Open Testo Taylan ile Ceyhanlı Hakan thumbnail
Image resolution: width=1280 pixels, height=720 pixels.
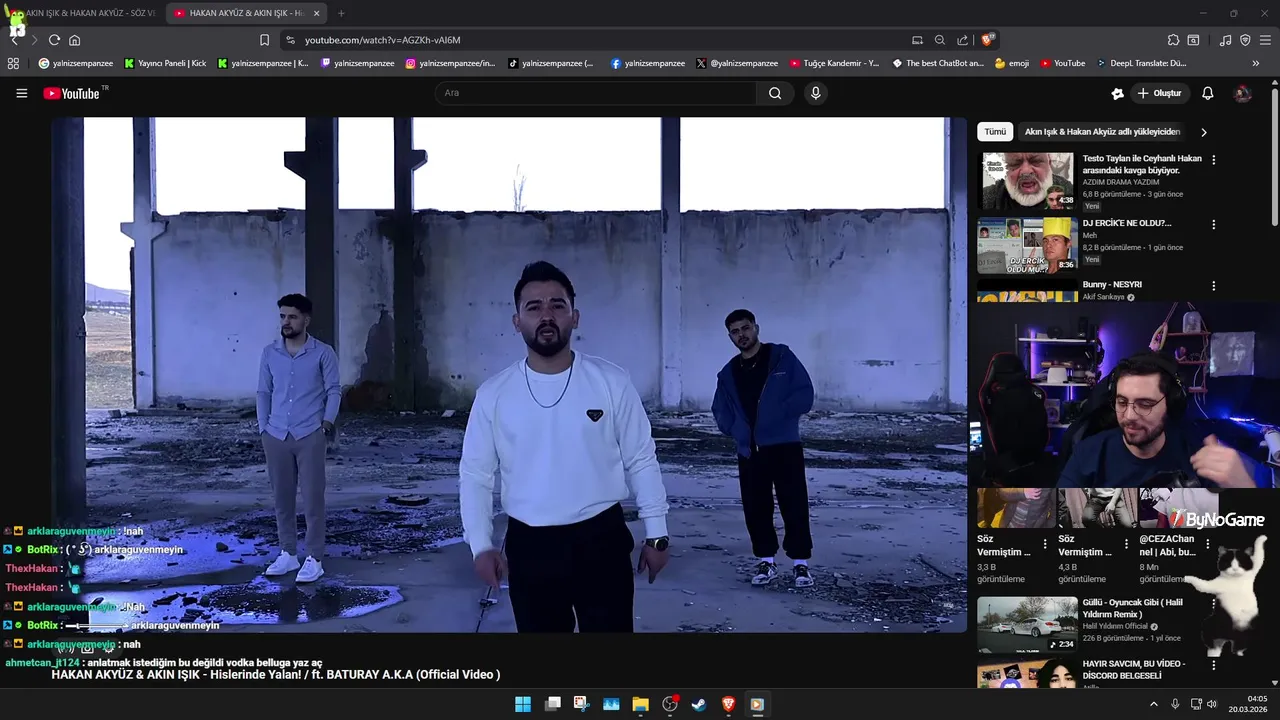point(1027,181)
